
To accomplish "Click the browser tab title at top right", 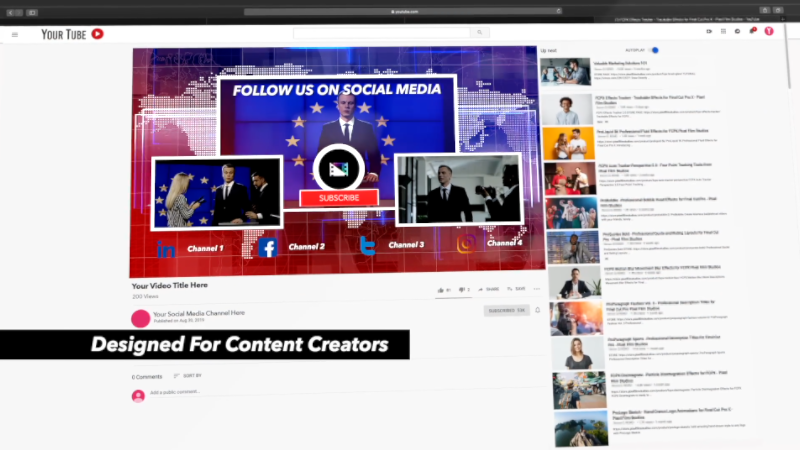I will point(687,19).
